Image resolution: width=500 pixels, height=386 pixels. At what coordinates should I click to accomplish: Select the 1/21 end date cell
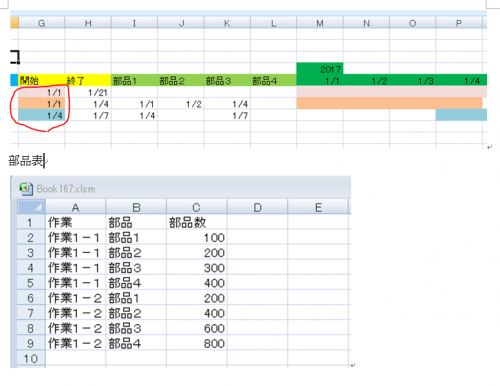[88, 92]
